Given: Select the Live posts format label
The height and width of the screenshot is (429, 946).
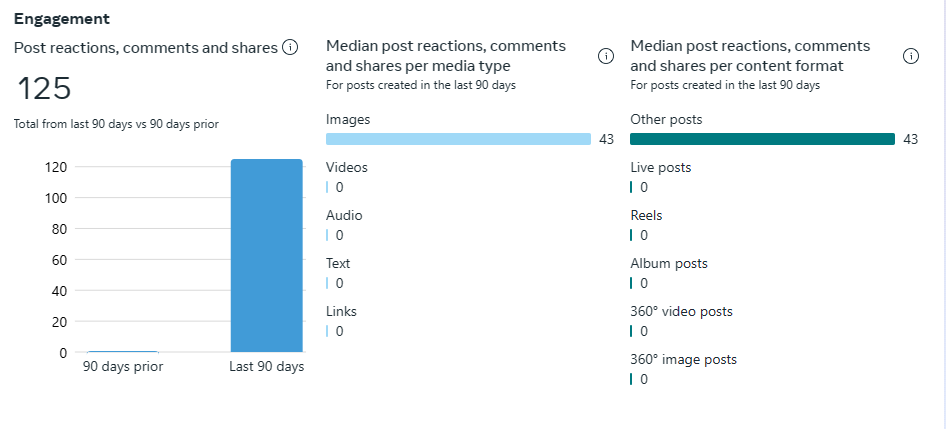Looking at the screenshot, I should [x=660, y=167].
